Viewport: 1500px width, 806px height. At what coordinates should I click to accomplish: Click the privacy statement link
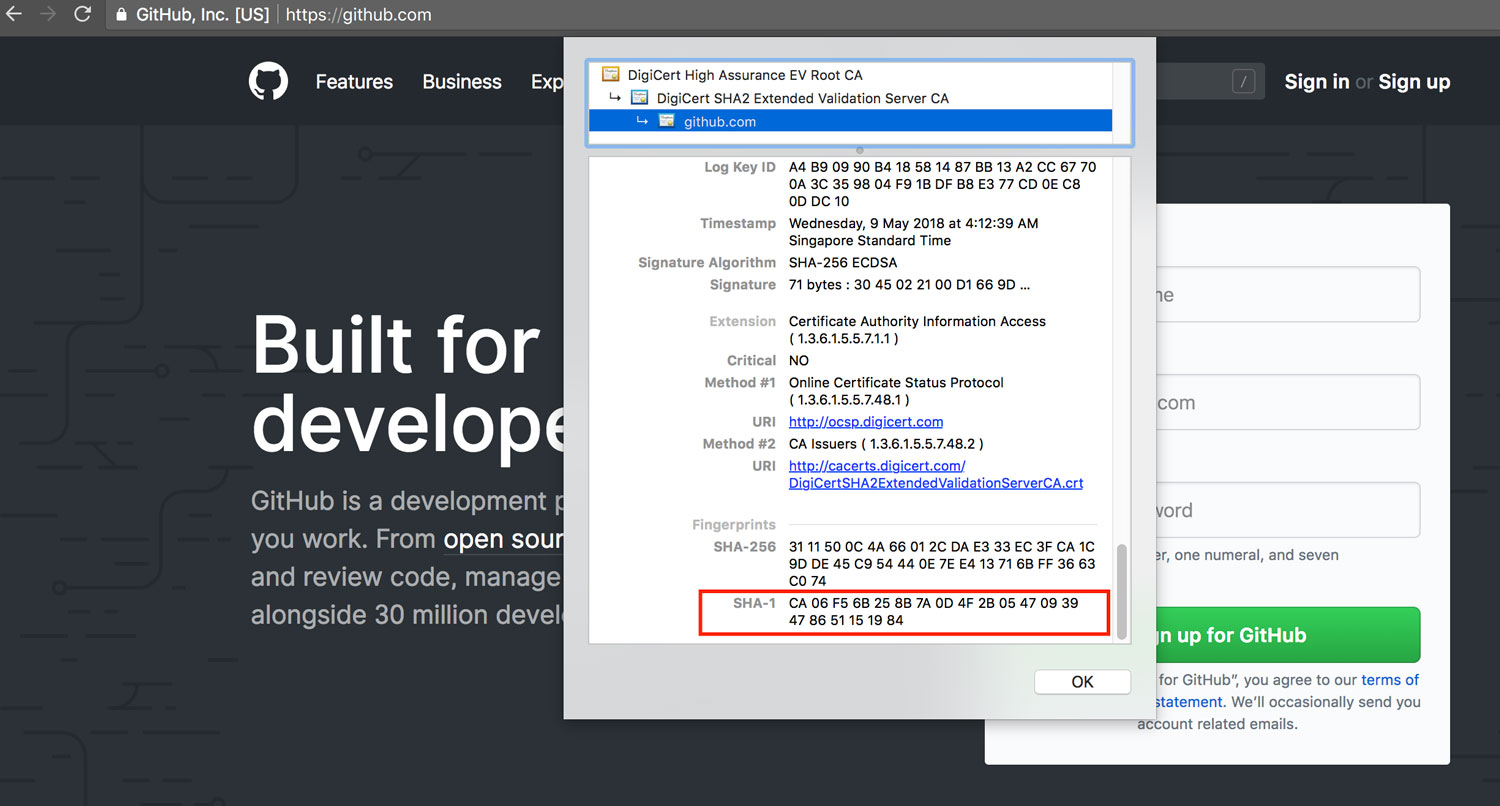[x=1188, y=702]
